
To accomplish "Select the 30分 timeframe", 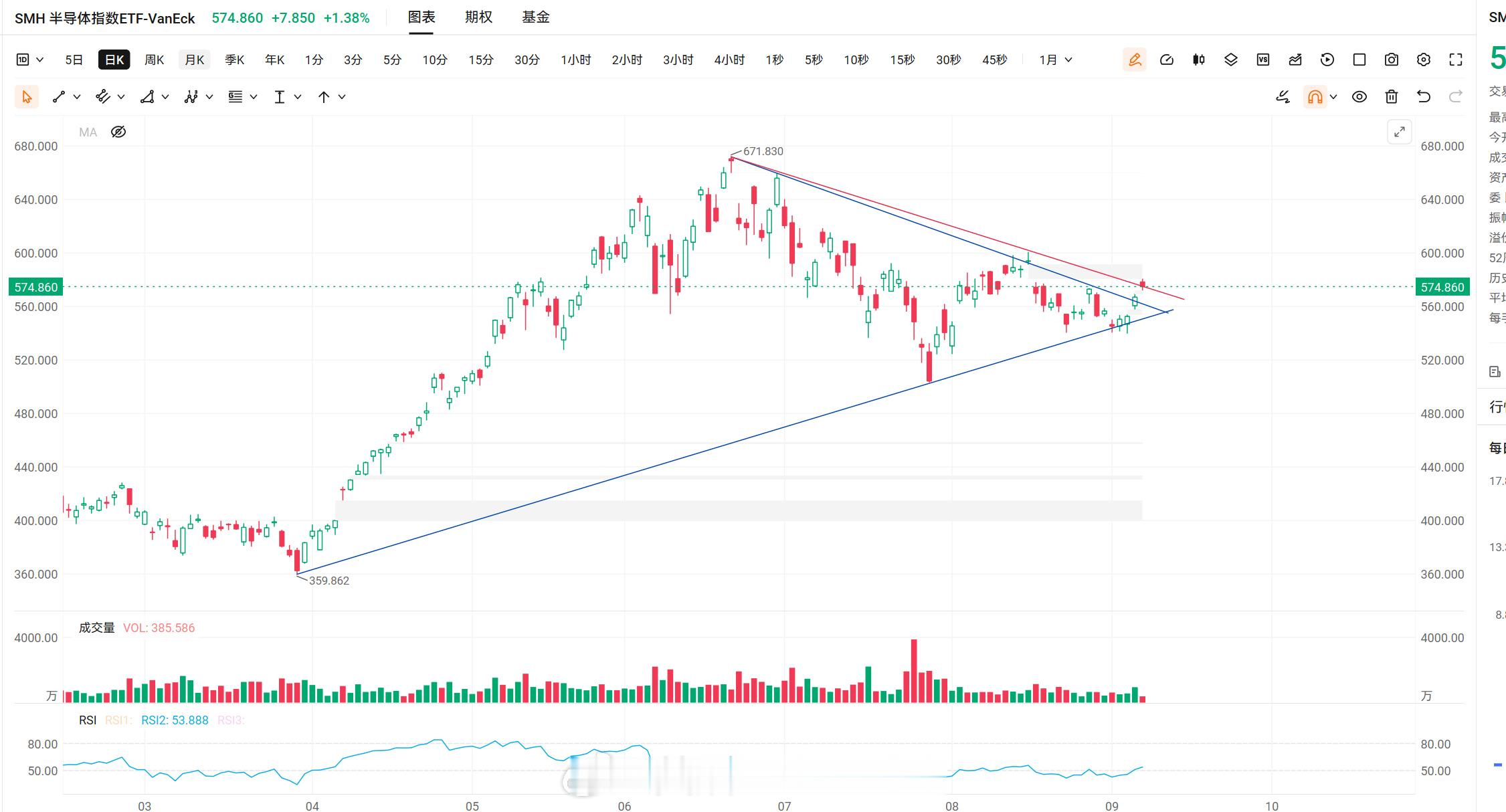I will pos(527,60).
